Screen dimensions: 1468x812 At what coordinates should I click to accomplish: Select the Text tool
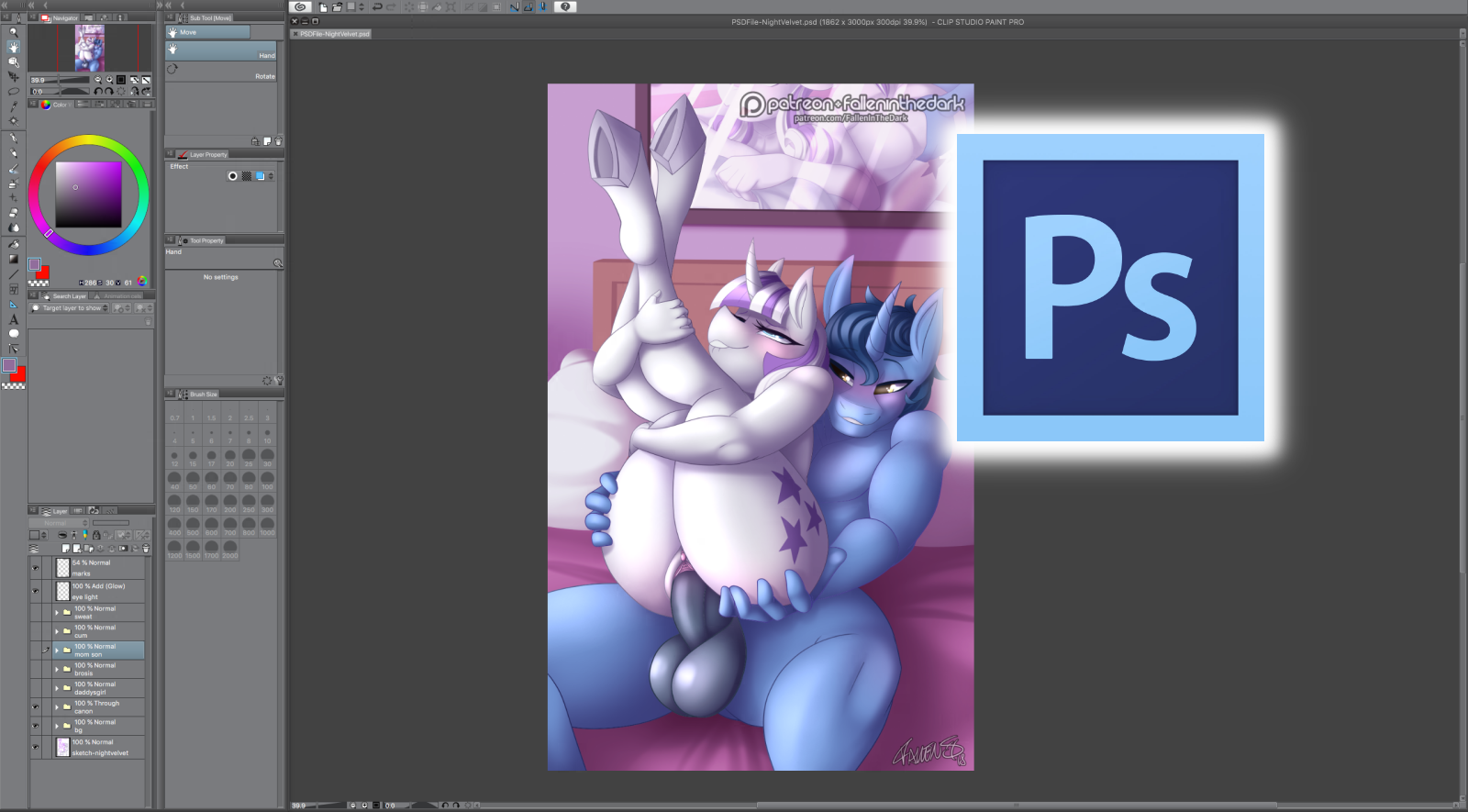pos(13,319)
